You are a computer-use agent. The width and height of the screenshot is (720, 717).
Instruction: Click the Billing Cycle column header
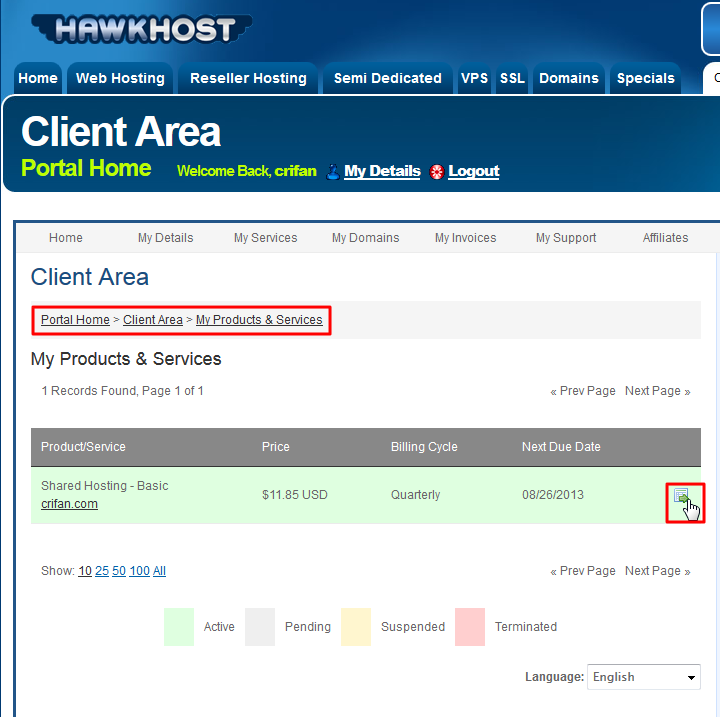[x=424, y=446]
